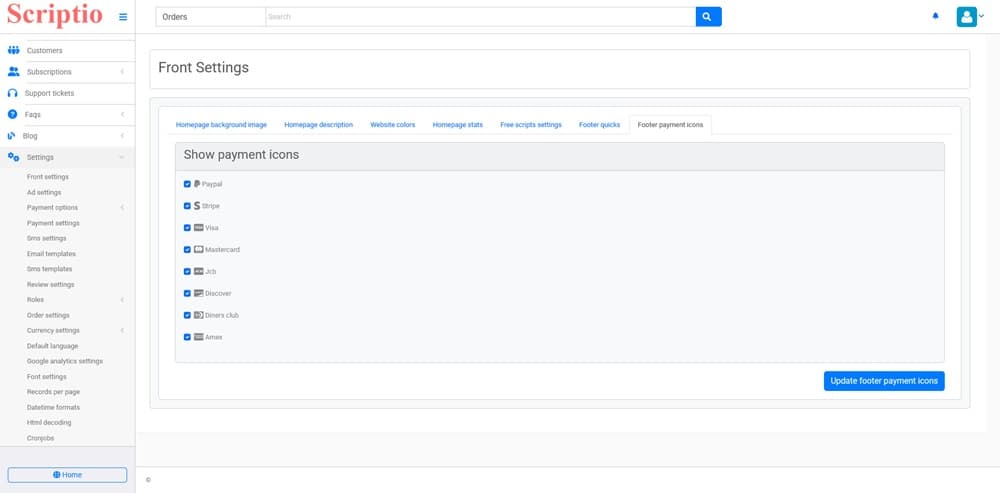Switch to the Website colors tab
This screenshot has height=493, width=1000.
coord(392,125)
